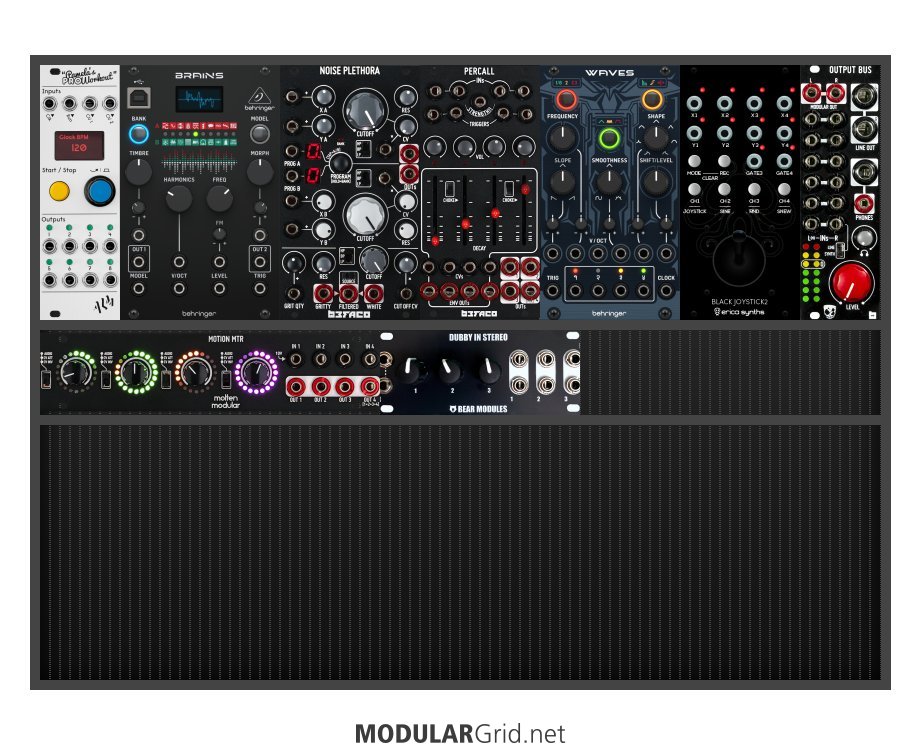This screenshot has height=755, width=921.
Task: Push the green-ringed center button on Waves
Action: click(609, 139)
